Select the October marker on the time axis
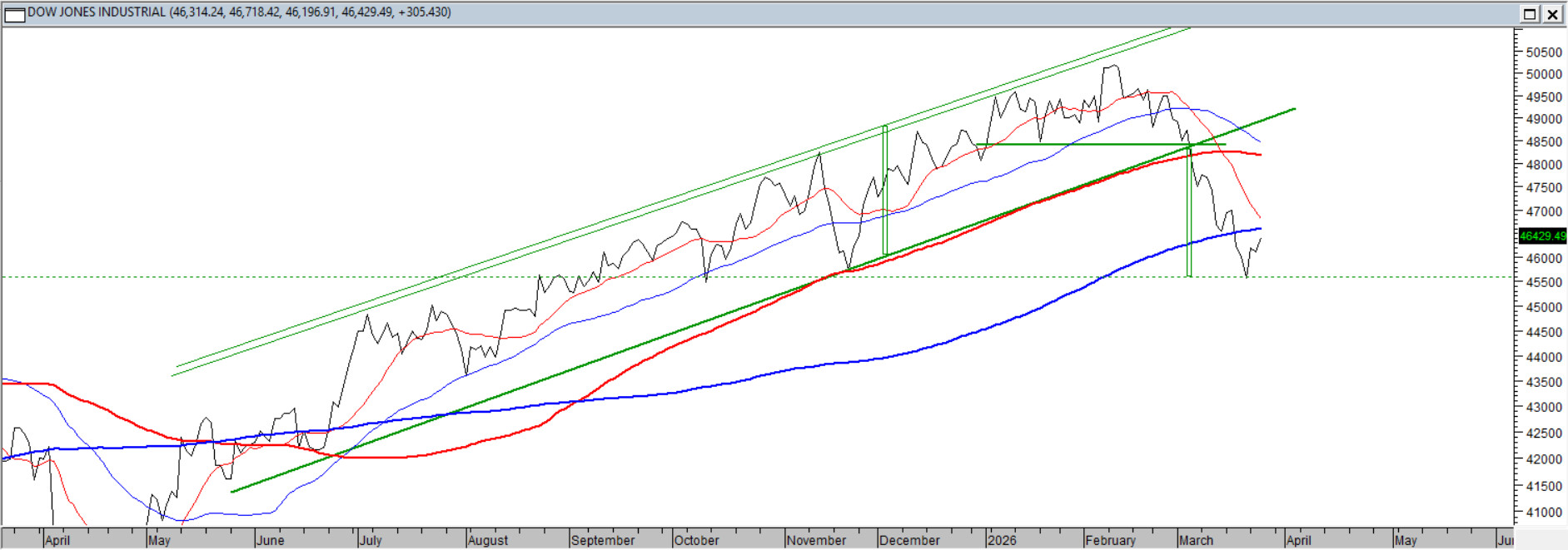This screenshot has height=550, width=1568. [x=696, y=540]
